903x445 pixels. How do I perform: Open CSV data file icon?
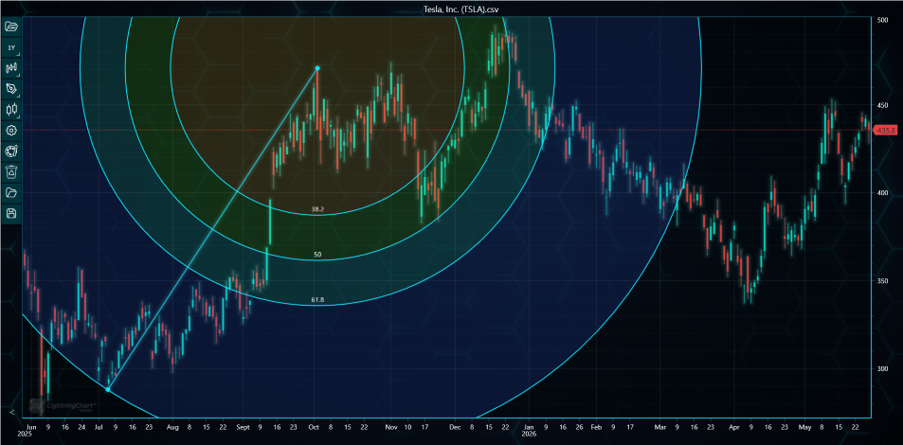12,26
